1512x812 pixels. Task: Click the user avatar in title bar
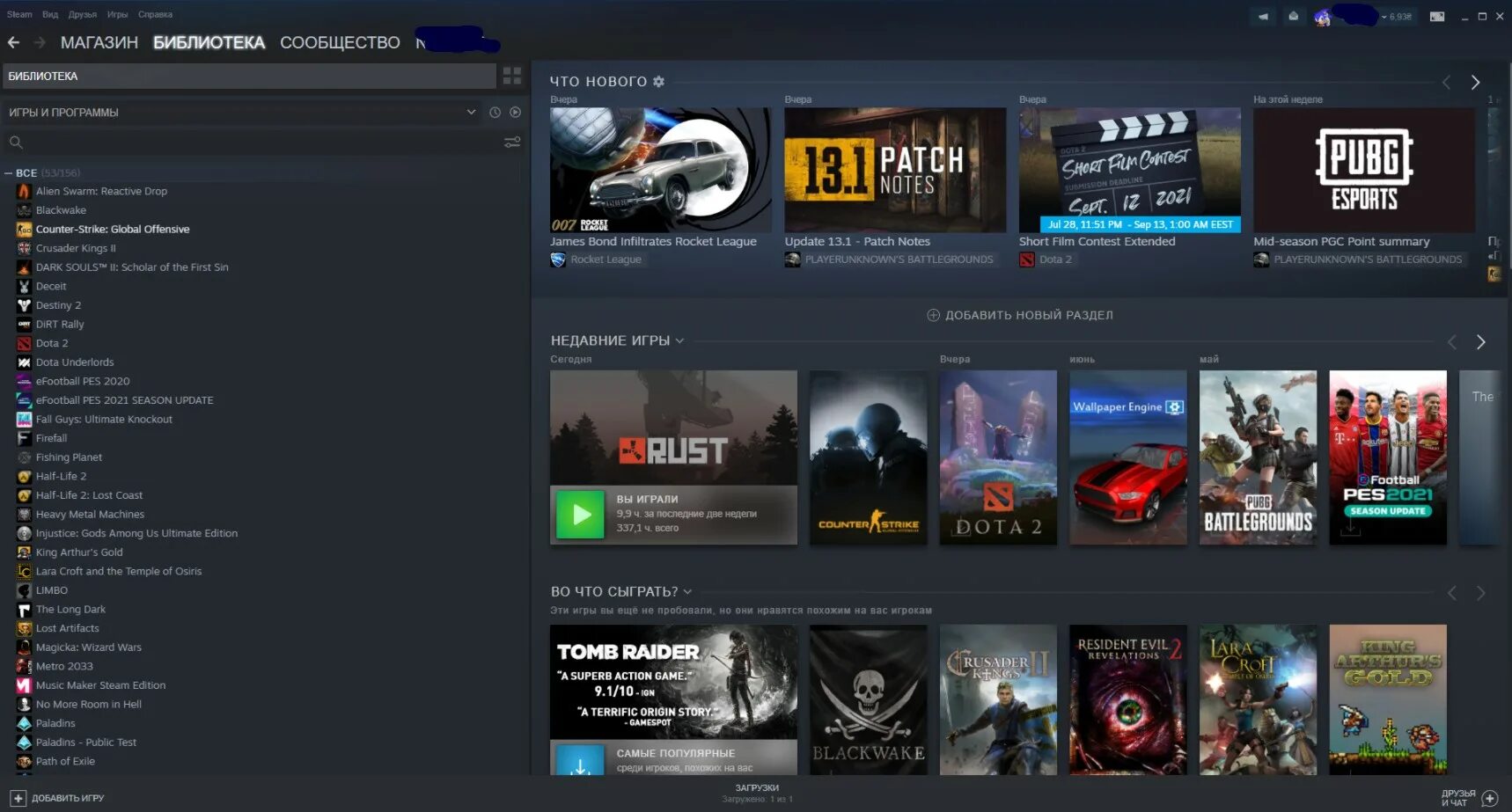point(1322,17)
